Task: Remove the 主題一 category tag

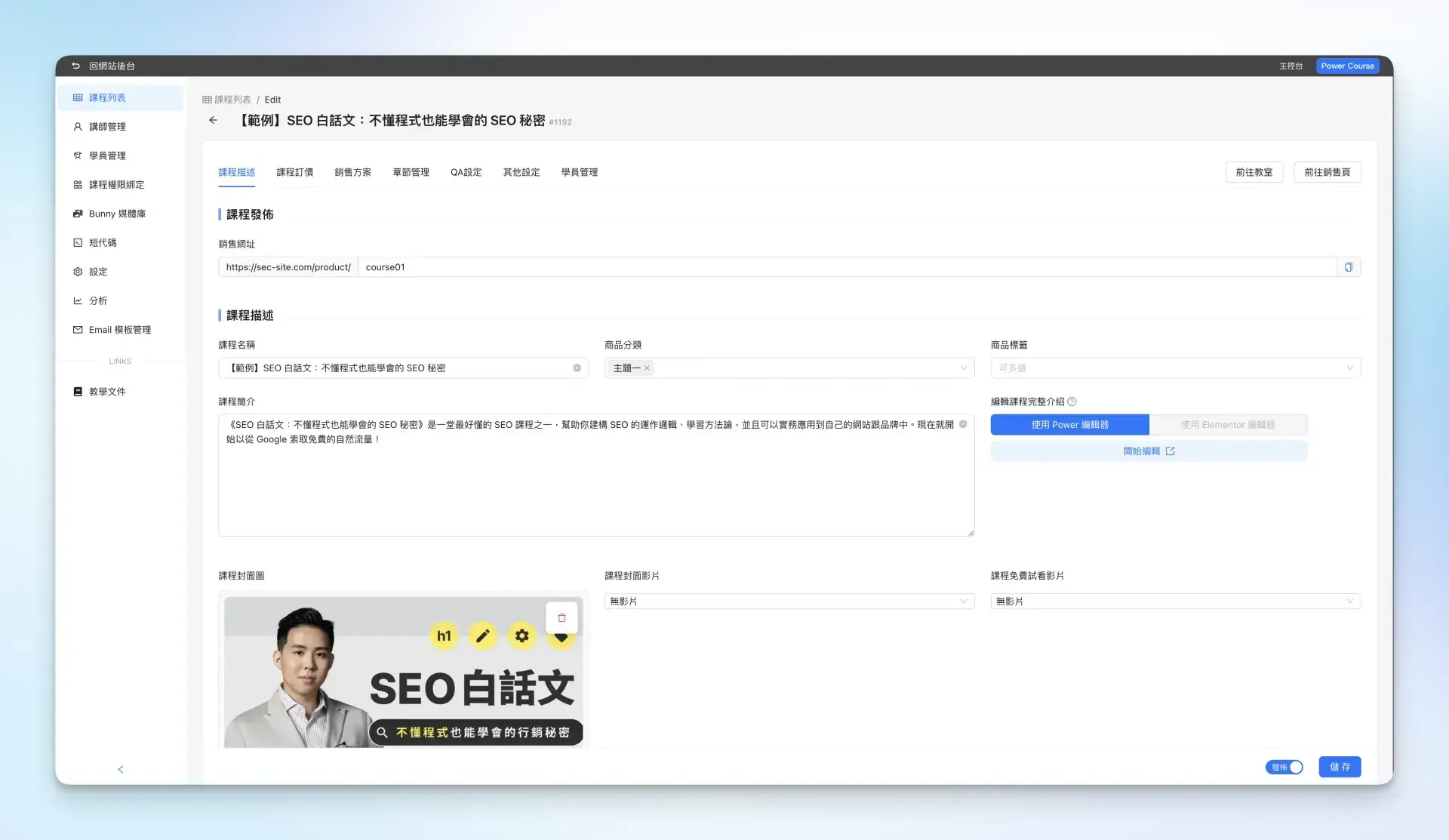Action: pyautogui.click(x=647, y=368)
